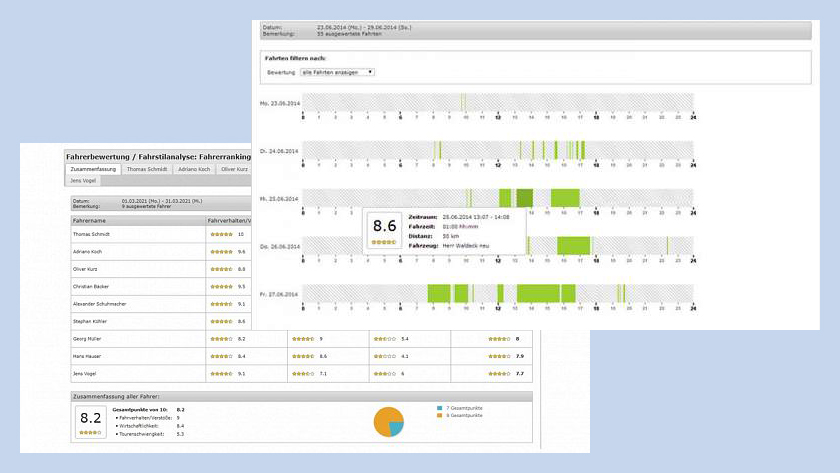Viewport: 840px width, 473px height.
Task: Click the Tourenschwierigkeit value 5.3
Action: [x=180, y=434]
